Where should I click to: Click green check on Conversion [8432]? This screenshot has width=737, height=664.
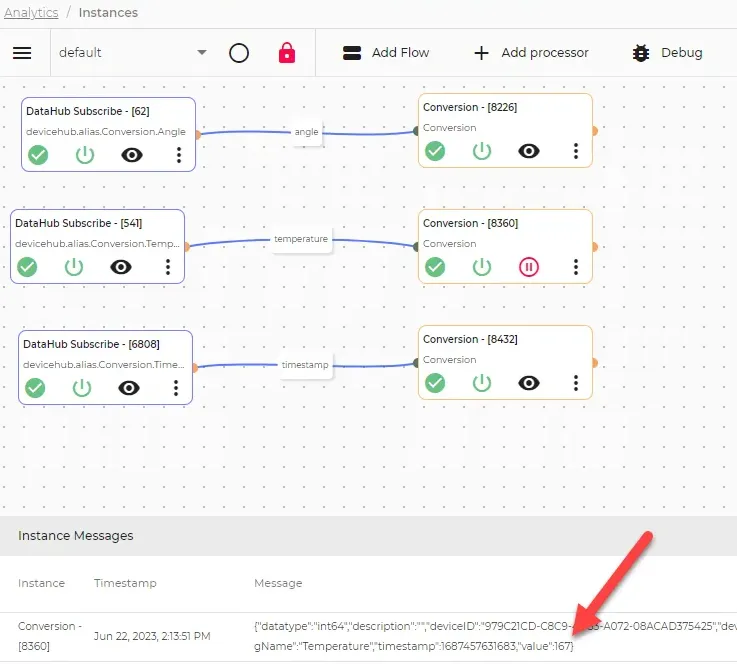[435, 383]
